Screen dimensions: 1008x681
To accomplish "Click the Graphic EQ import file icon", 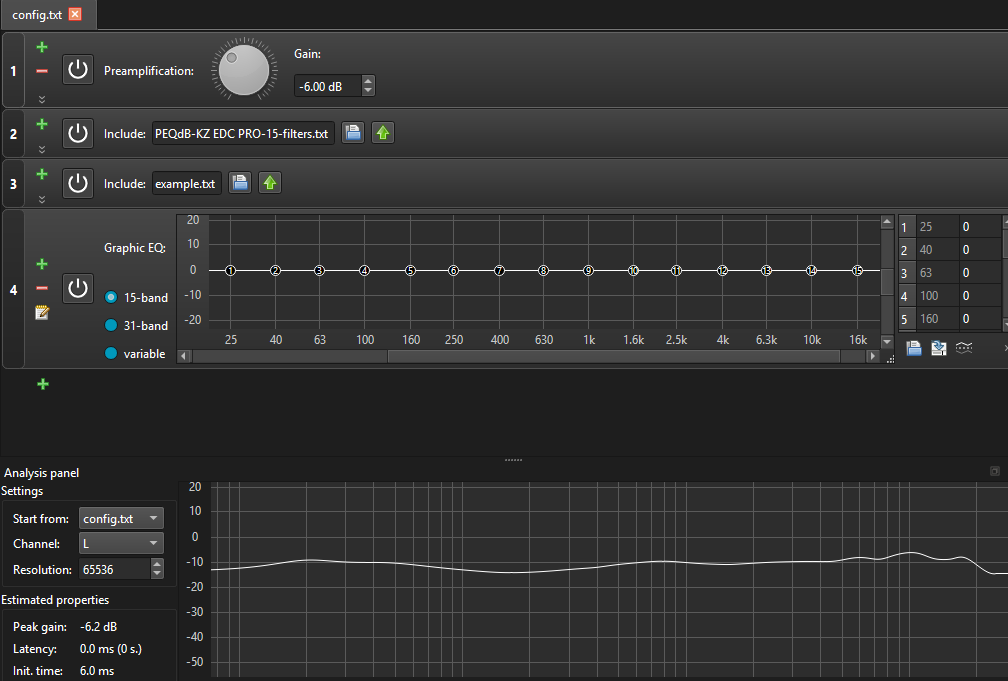I will [914, 348].
